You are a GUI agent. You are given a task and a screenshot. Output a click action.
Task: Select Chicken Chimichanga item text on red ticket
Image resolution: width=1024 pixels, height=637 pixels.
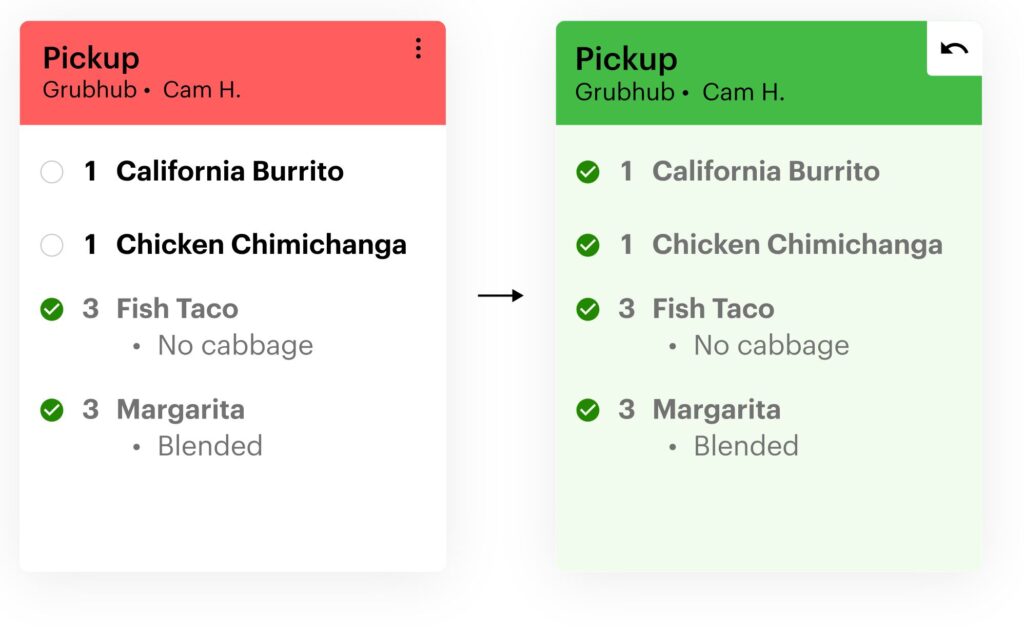pos(261,245)
